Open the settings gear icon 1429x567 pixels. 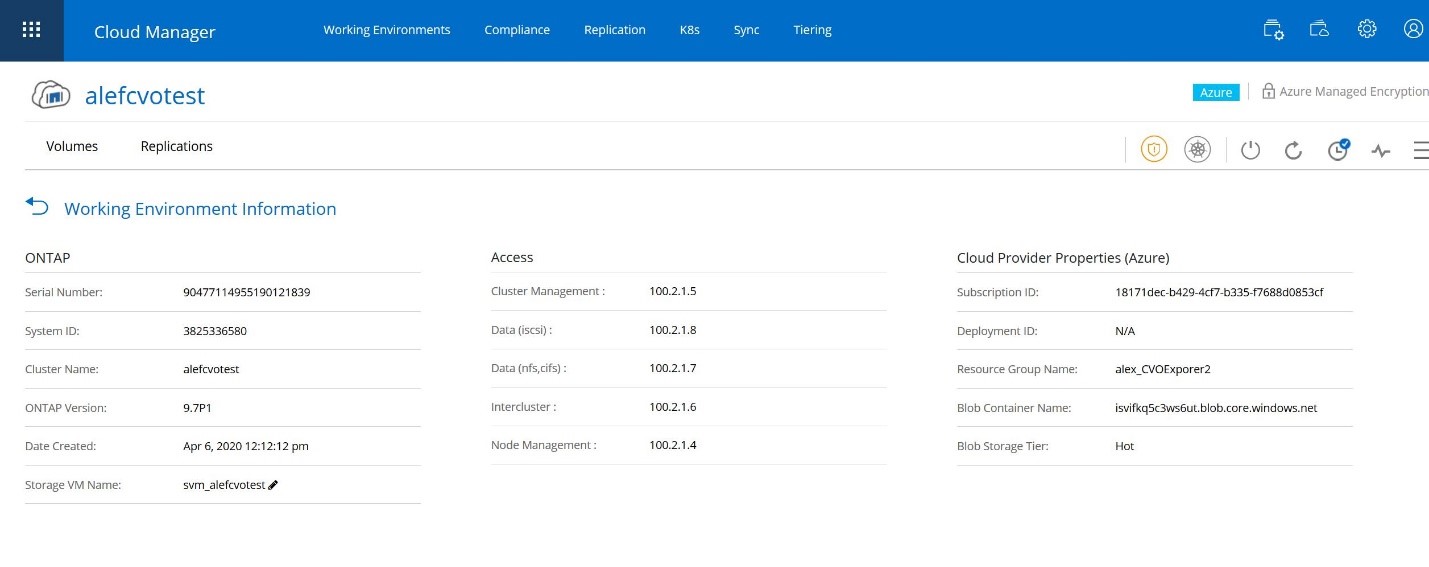[x=1367, y=29]
